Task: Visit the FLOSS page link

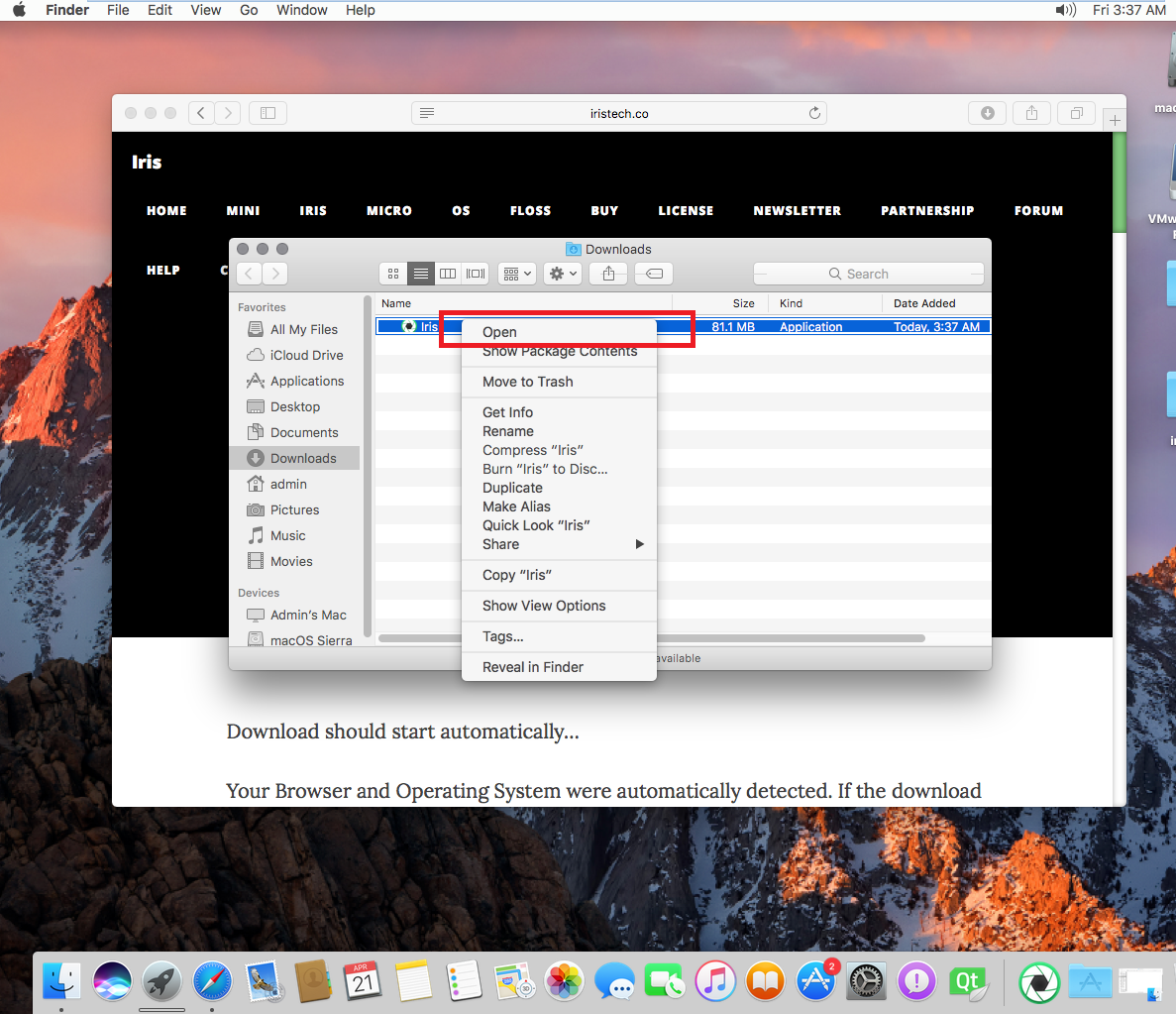Action: click(530, 211)
